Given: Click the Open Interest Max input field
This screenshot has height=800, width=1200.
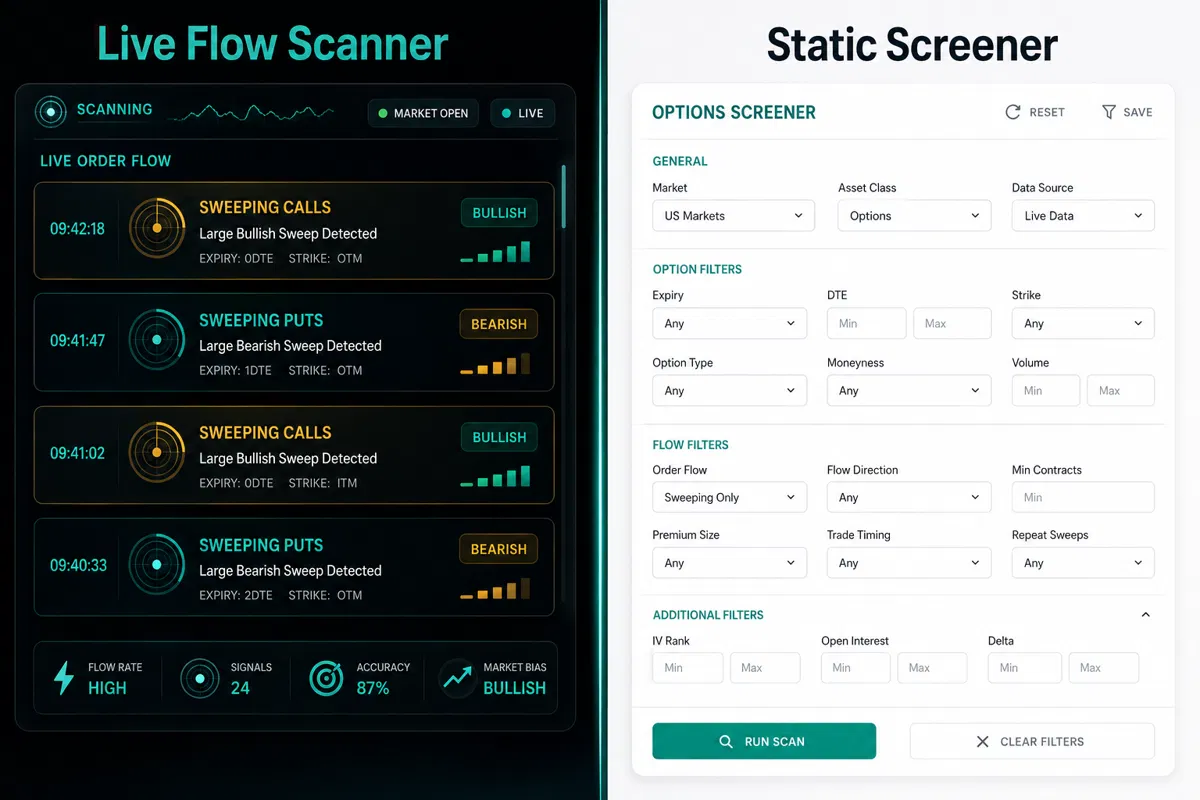Looking at the screenshot, I should pos(932,668).
